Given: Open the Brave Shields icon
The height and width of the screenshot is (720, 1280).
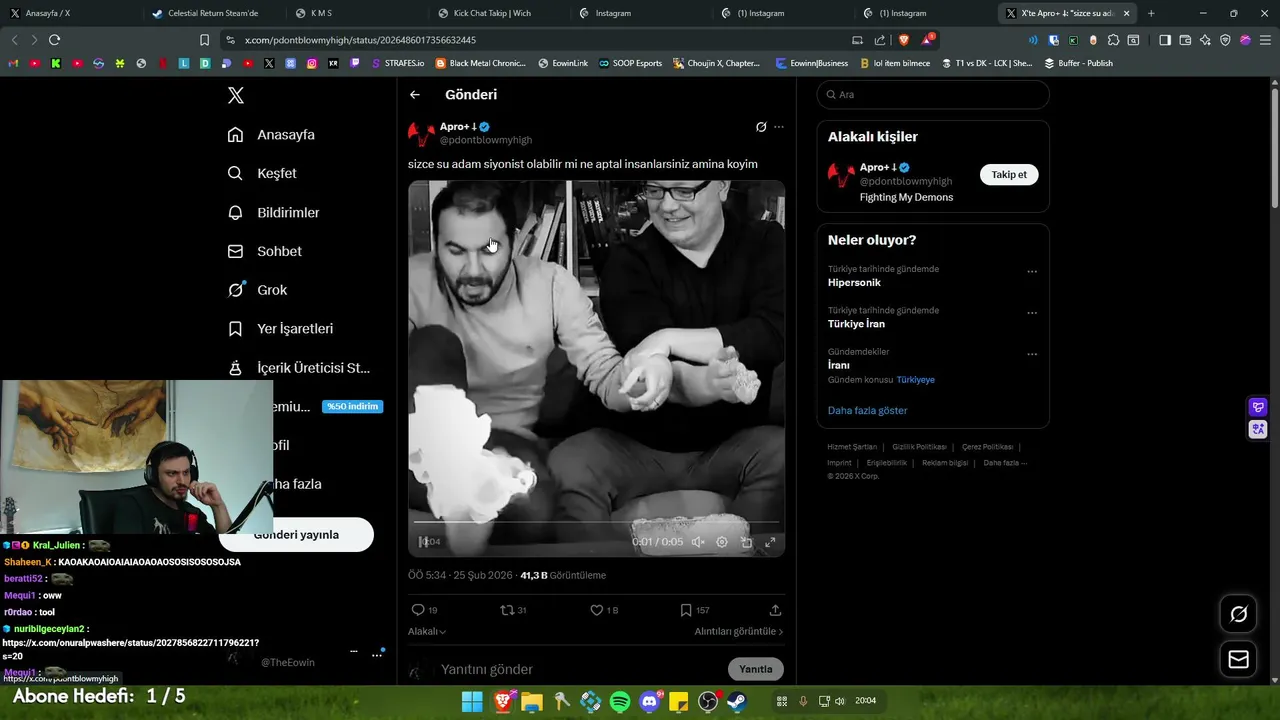Looking at the screenshot, I should point(903,40).
